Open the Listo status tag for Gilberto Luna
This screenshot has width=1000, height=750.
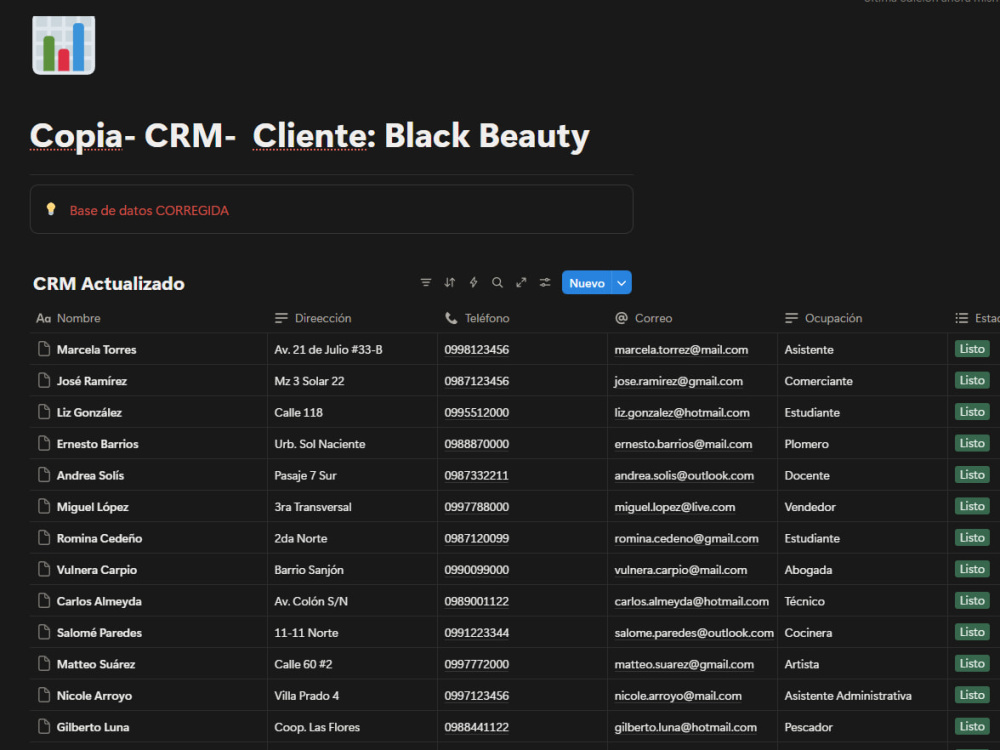tap(972, 726)
